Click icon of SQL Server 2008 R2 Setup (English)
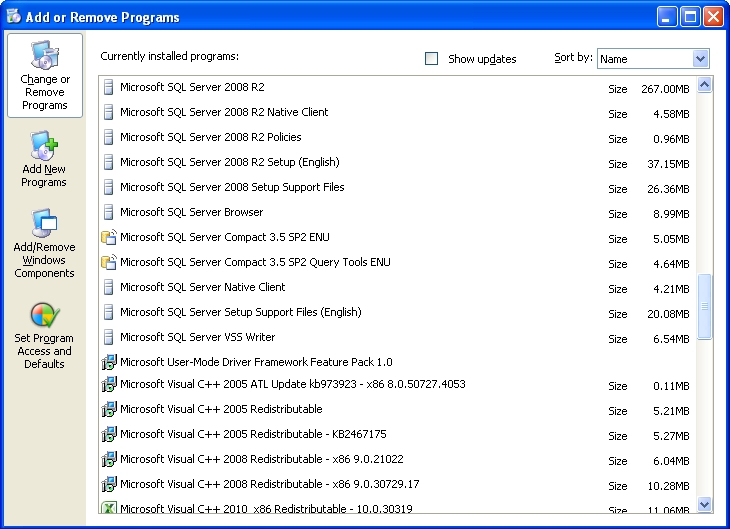The image size is (730, 529). [x=108, y=162]
